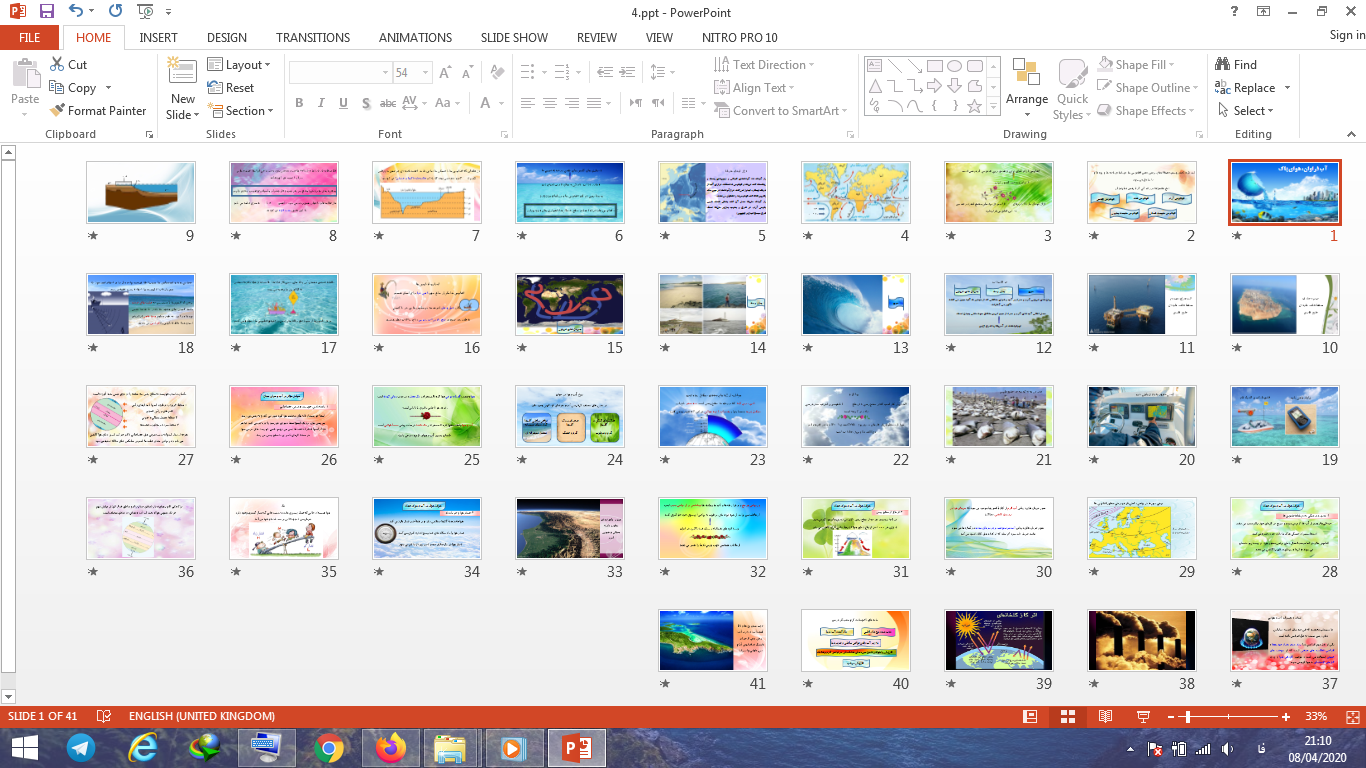Click the Reset button in Slides group

[x=231, y=88]
